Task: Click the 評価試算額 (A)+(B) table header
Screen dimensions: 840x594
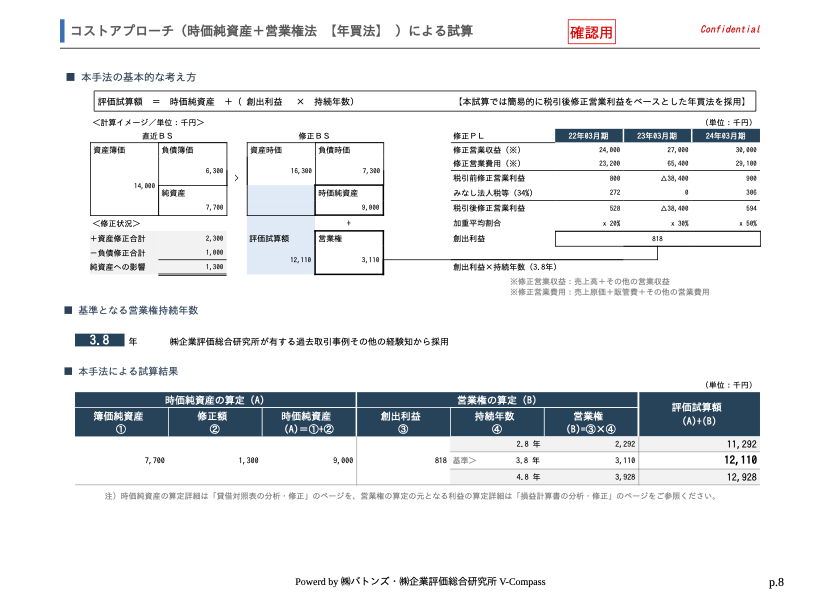Action: (x=699, y=414)
